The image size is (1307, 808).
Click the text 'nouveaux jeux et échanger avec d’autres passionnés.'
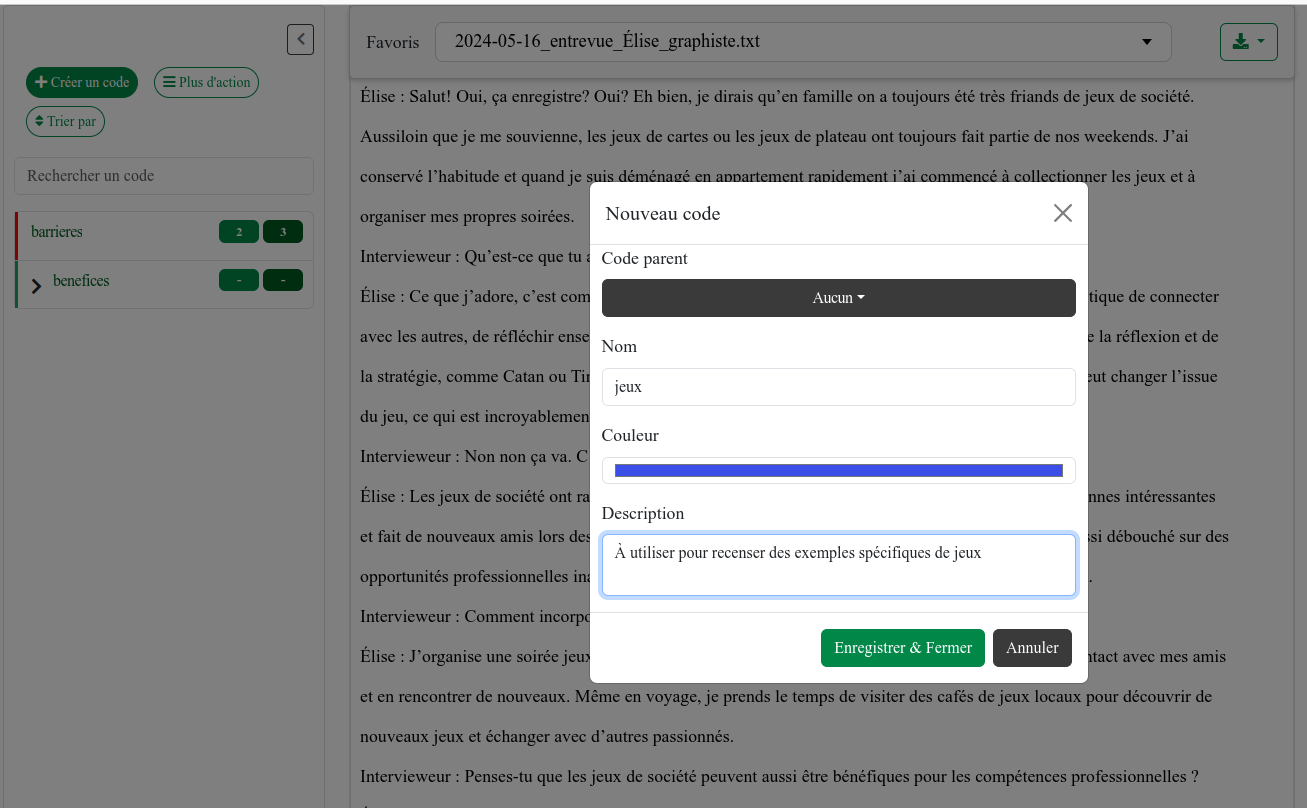[x=547, y=737]
